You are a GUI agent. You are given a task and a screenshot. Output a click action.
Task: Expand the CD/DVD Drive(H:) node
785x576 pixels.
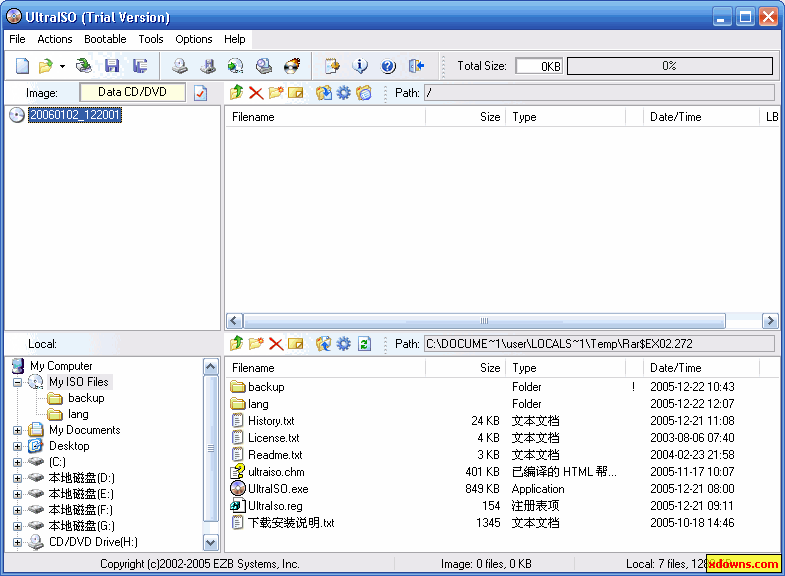18,542
